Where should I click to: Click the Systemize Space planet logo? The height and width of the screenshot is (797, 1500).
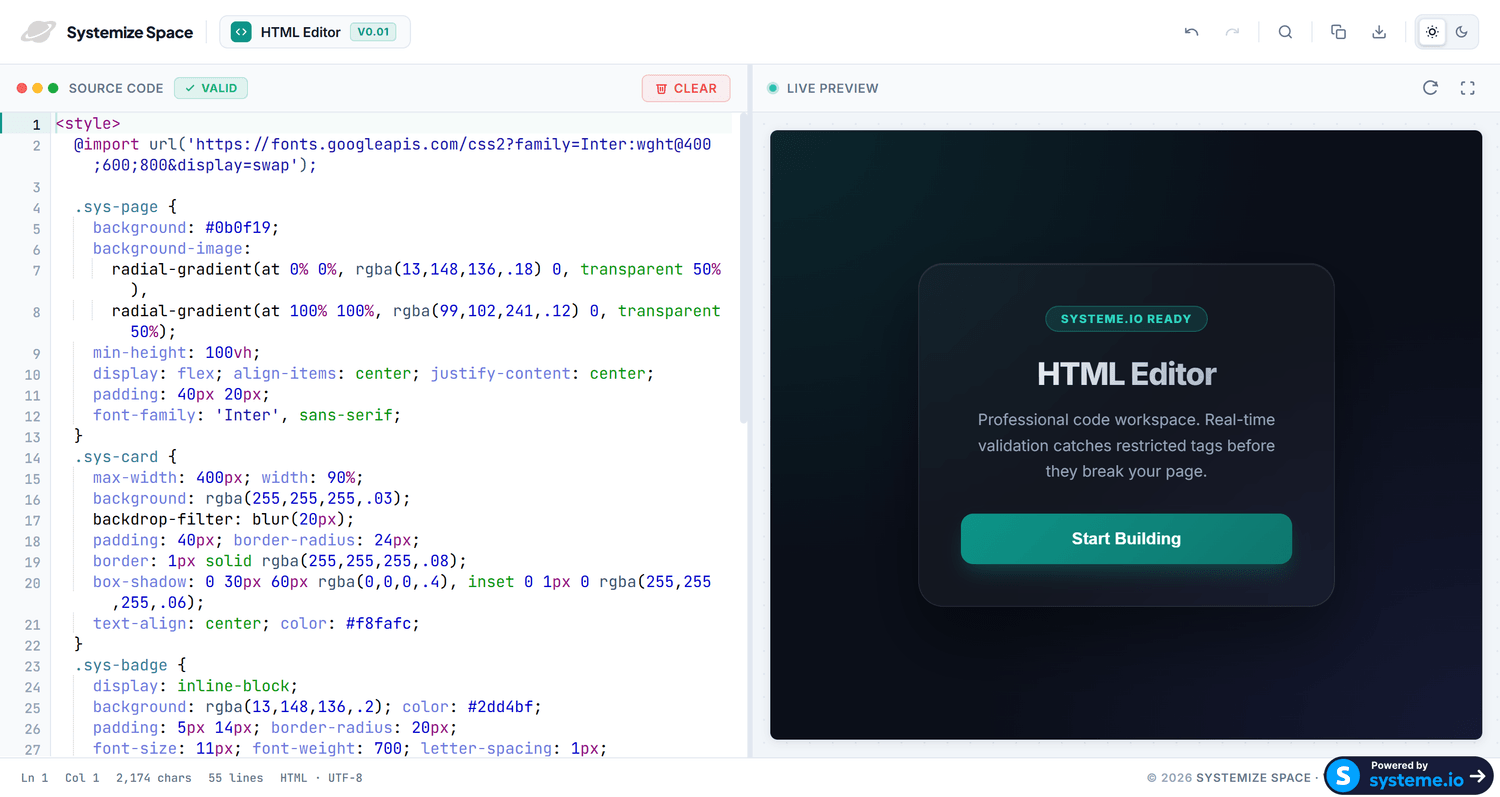tap(38, 32)
